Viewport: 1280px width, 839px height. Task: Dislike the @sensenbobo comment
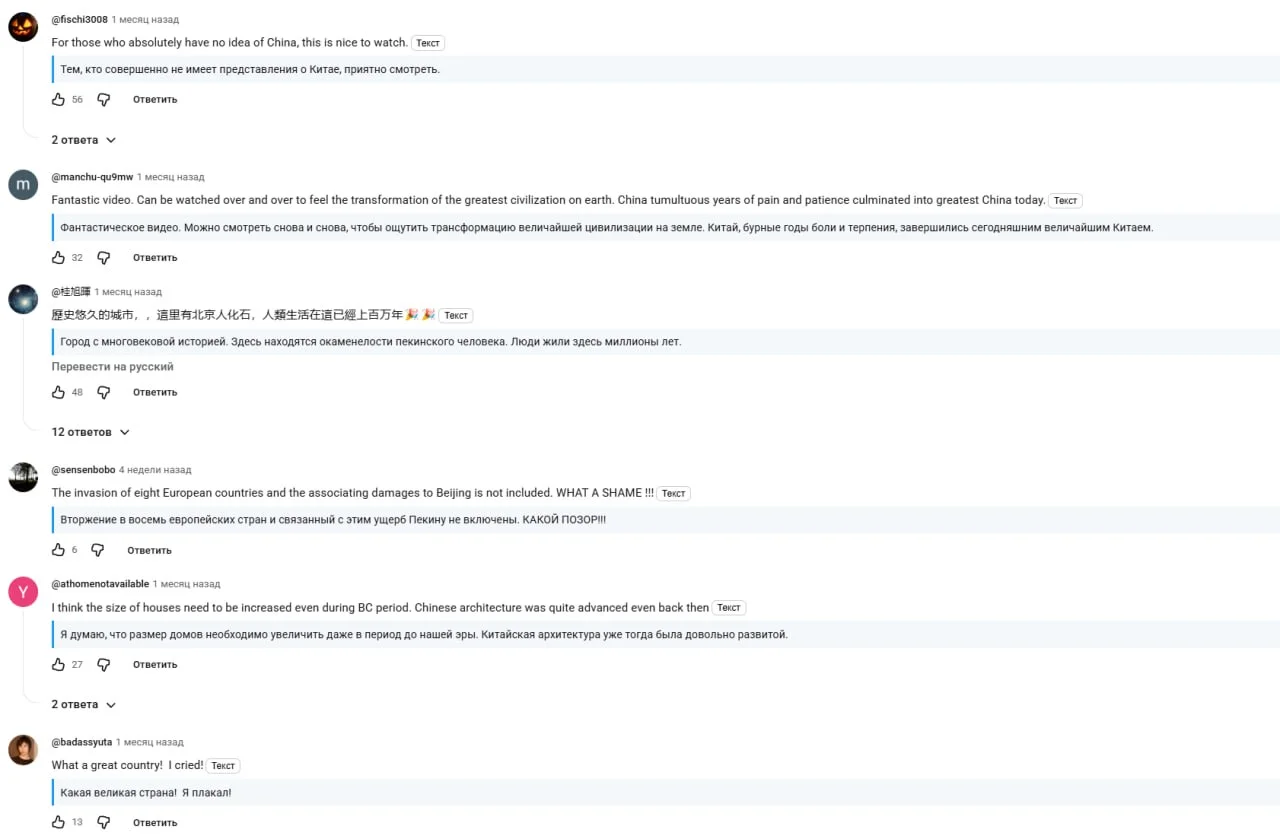[x=98, y=551]
